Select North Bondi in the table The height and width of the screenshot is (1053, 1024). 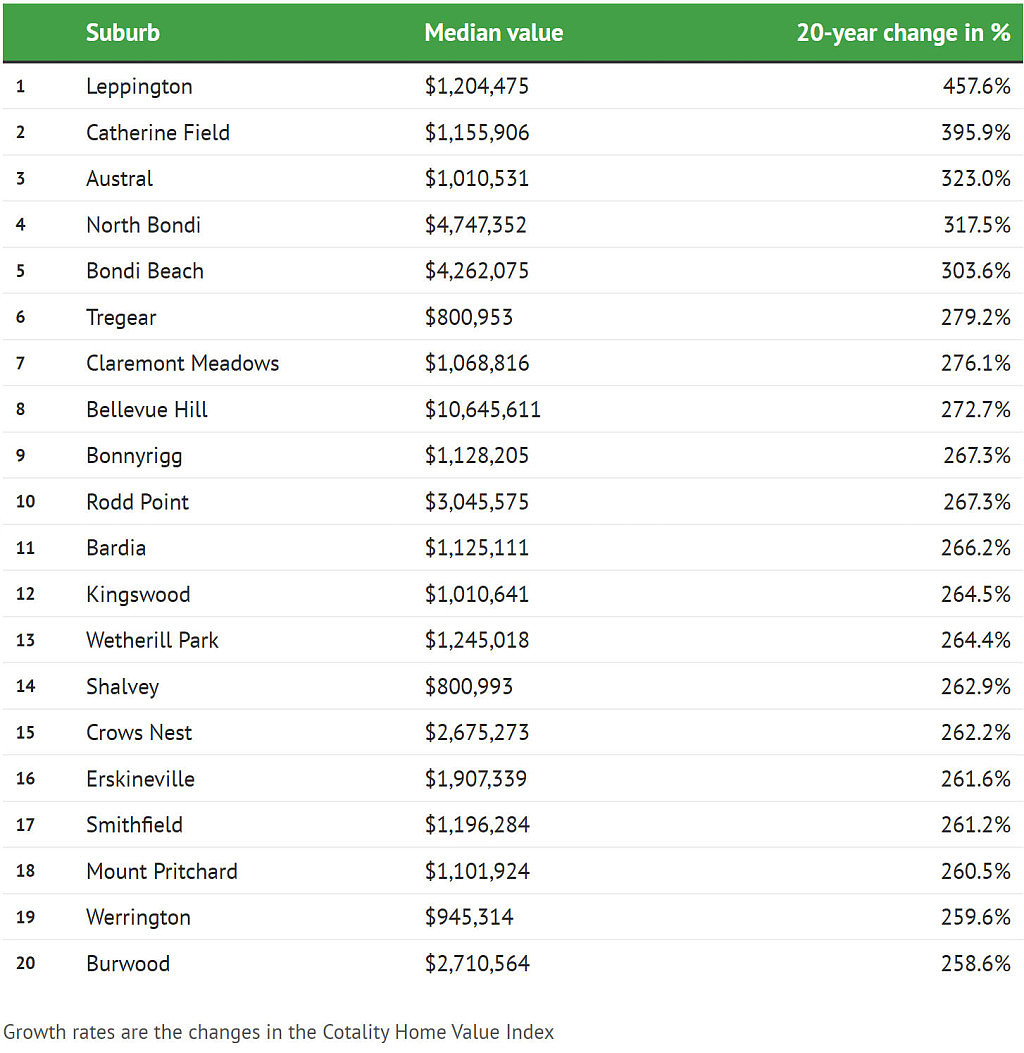143,225
